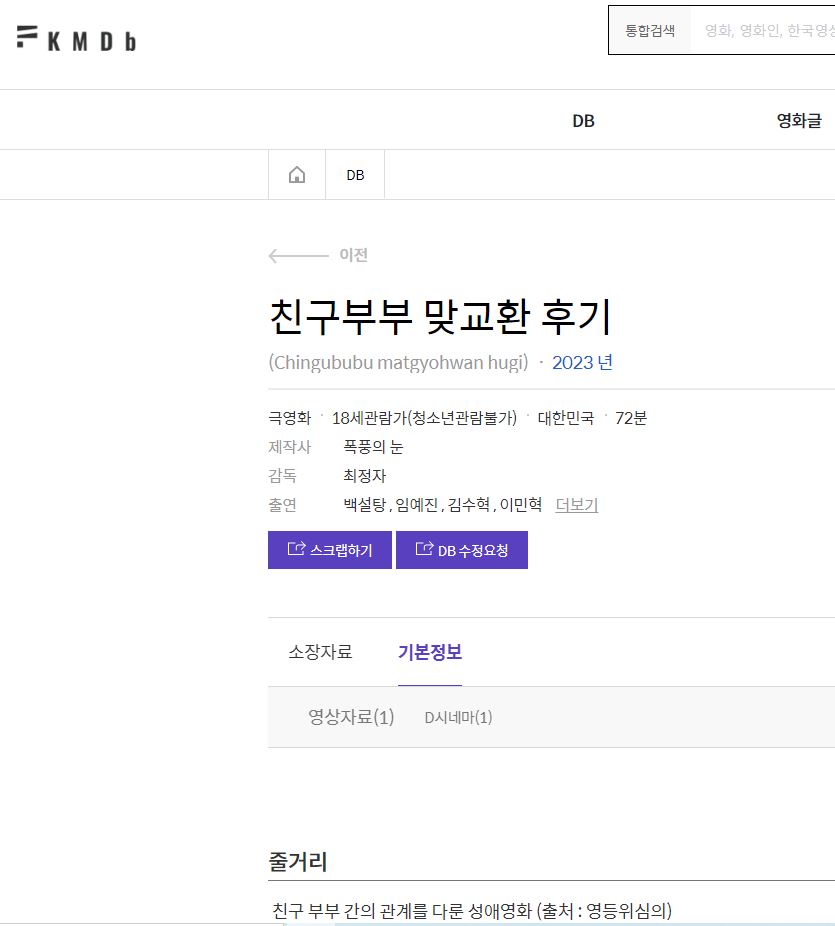Select the 소장자료 tab
Viewport: 835px width, 926px height.
click(x=320, y=652)
